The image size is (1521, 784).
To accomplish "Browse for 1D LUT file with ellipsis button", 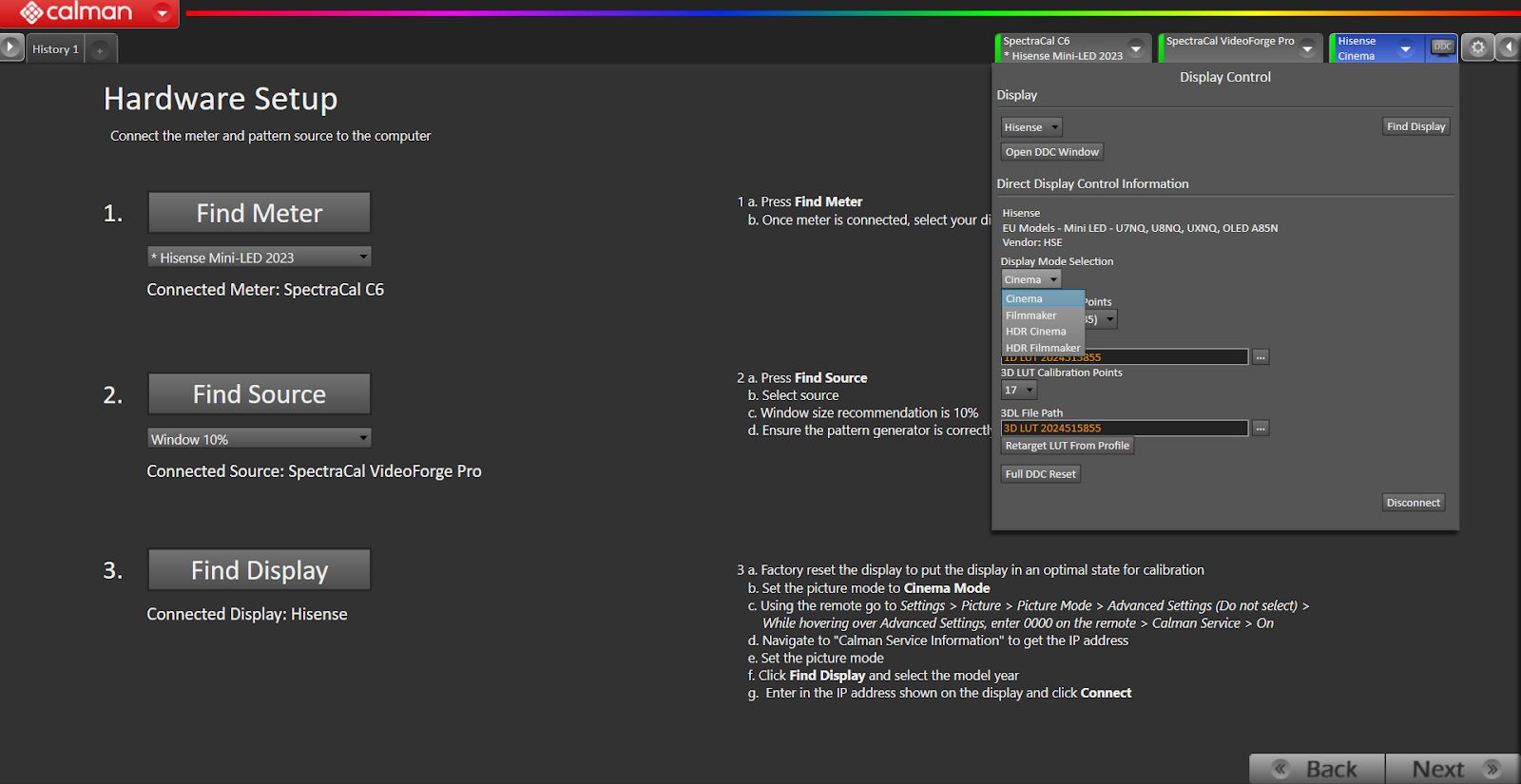I will (1261, 357).
